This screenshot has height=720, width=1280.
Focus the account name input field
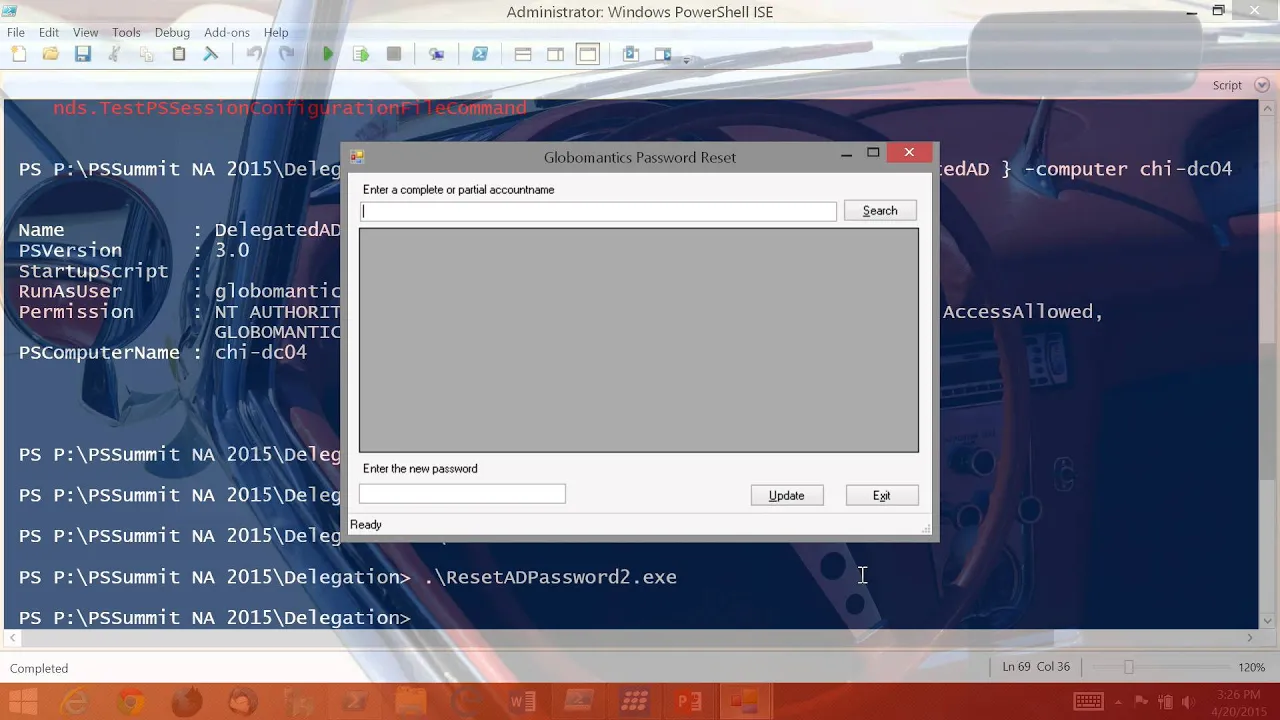pos(598,211)
